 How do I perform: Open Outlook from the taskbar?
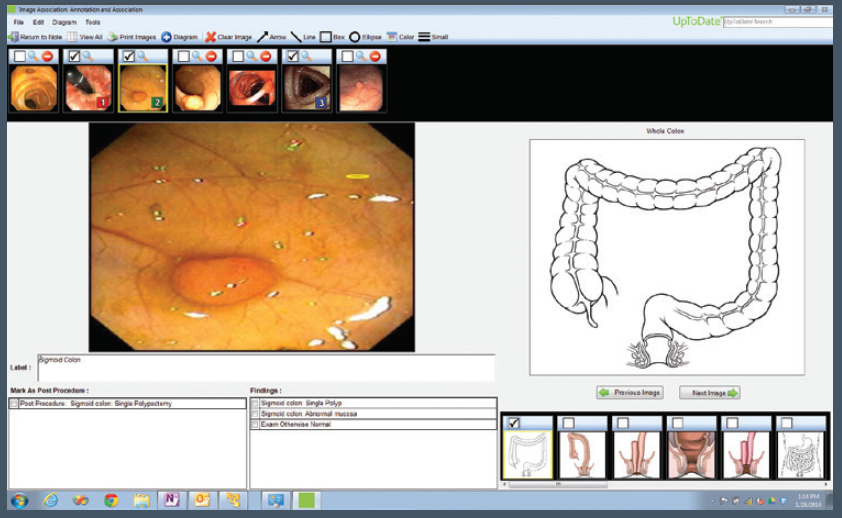[x=202, y=500]
